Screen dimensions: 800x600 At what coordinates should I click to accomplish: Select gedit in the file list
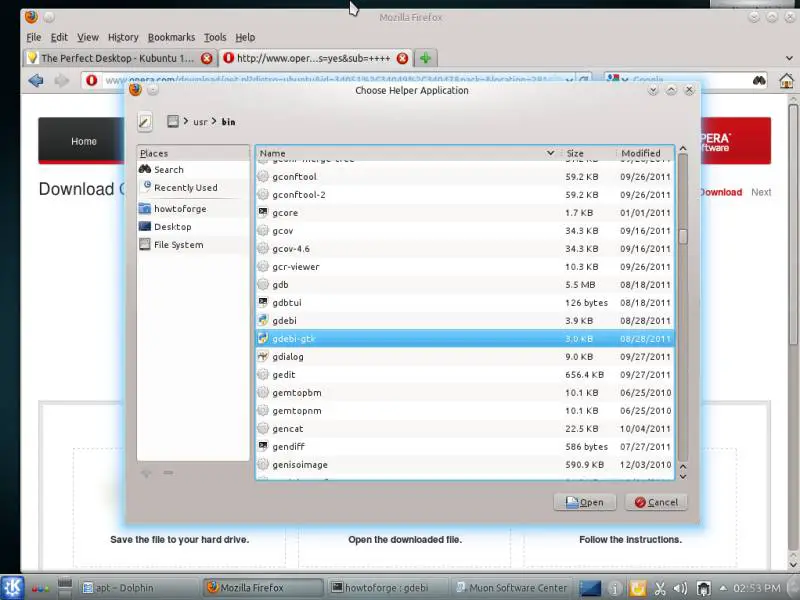tap(465, 374)
